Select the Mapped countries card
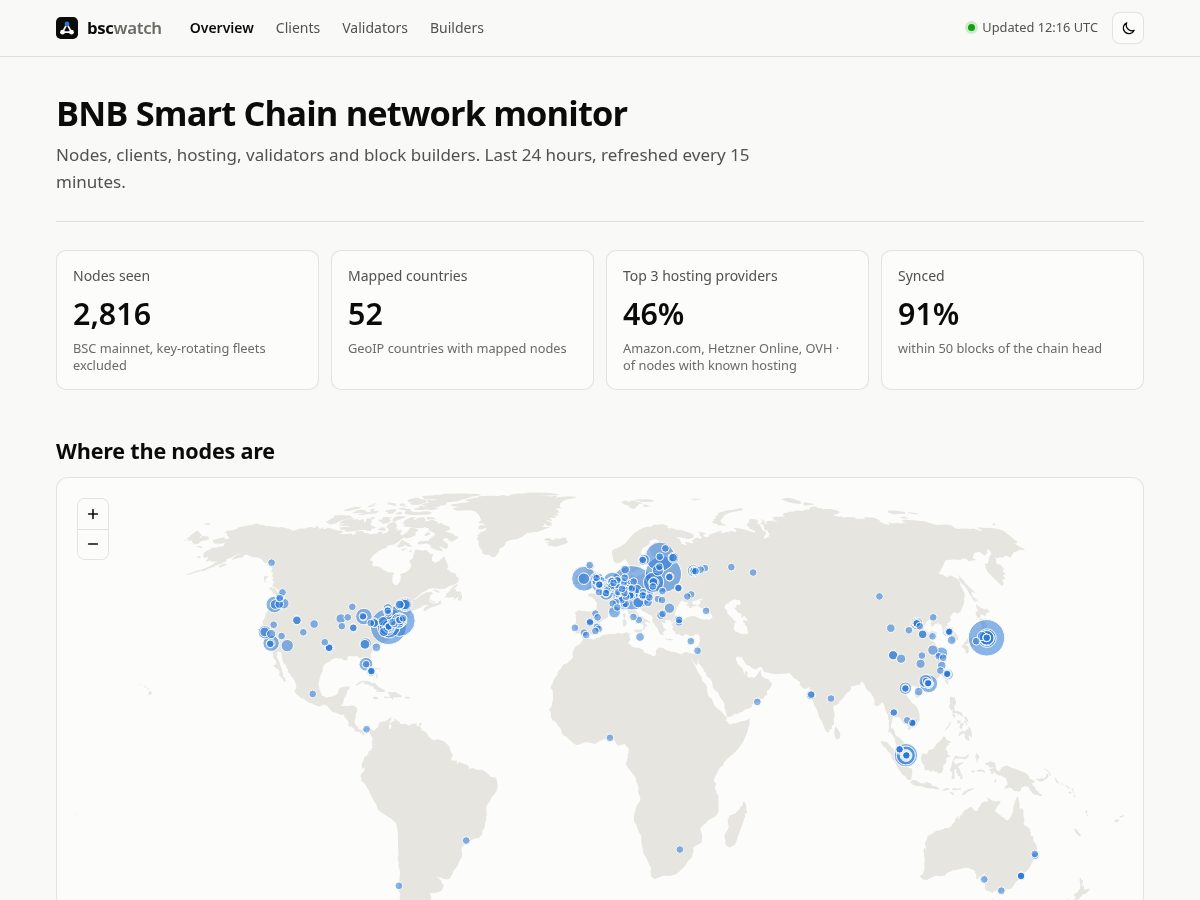 pos(462,320)
